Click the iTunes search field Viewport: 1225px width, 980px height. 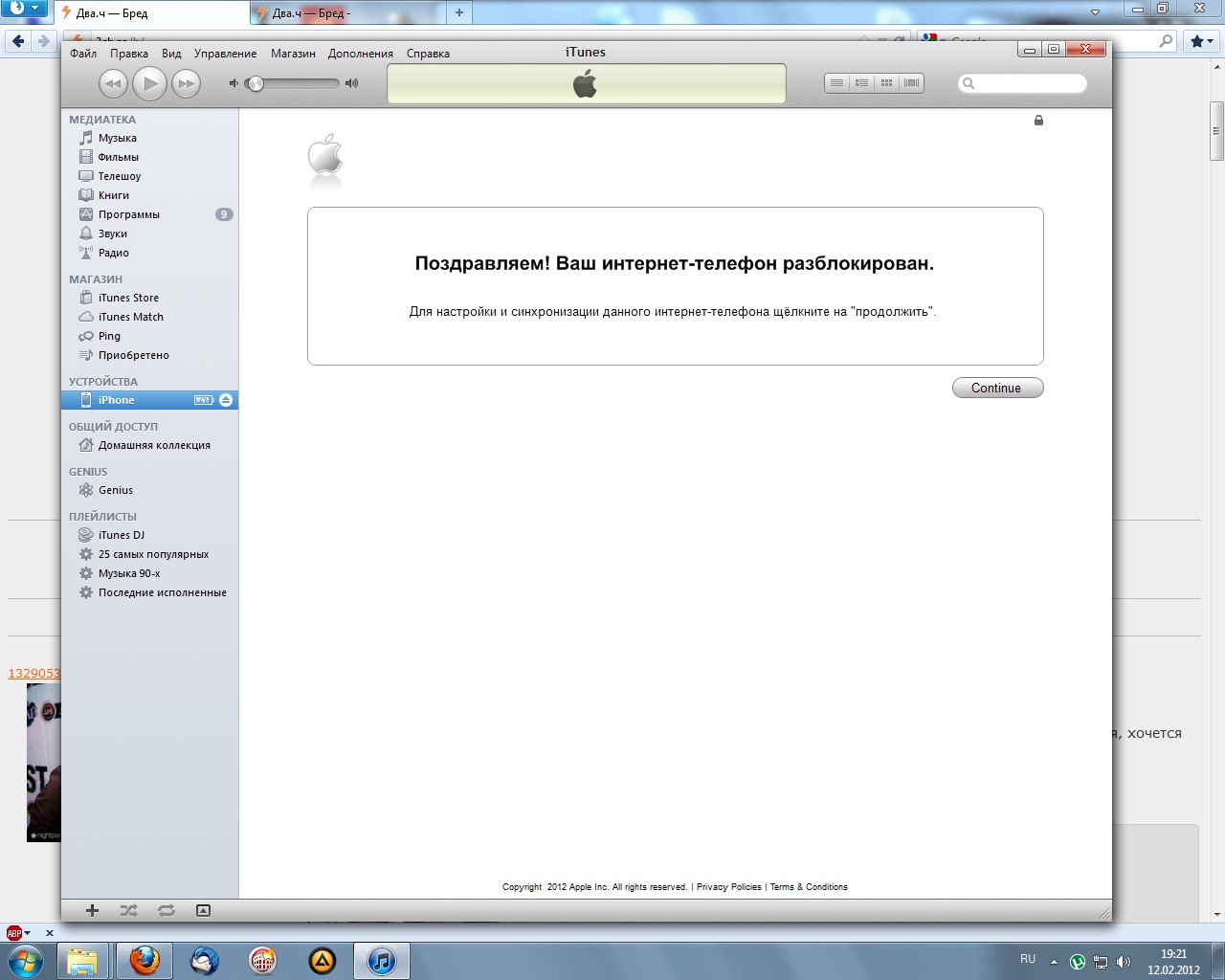click(x=1022, y=83)
